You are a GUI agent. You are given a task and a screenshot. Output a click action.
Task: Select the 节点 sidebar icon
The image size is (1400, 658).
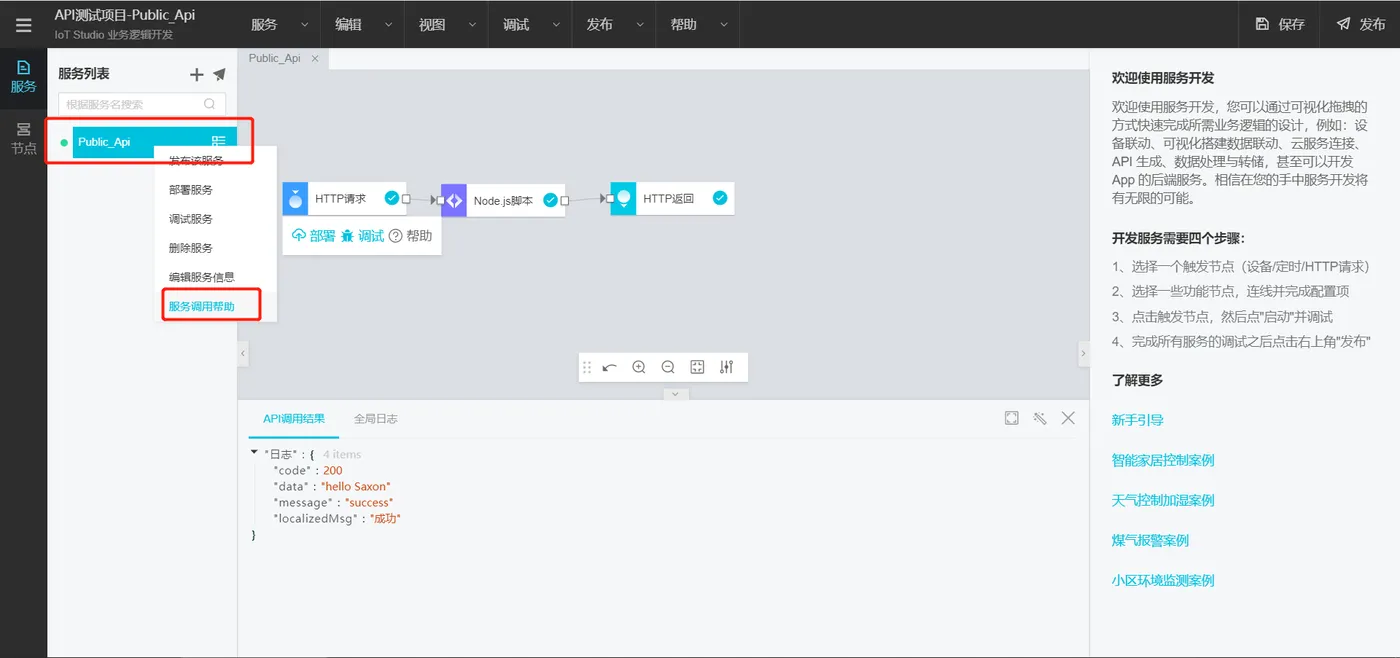pos(23,138)
